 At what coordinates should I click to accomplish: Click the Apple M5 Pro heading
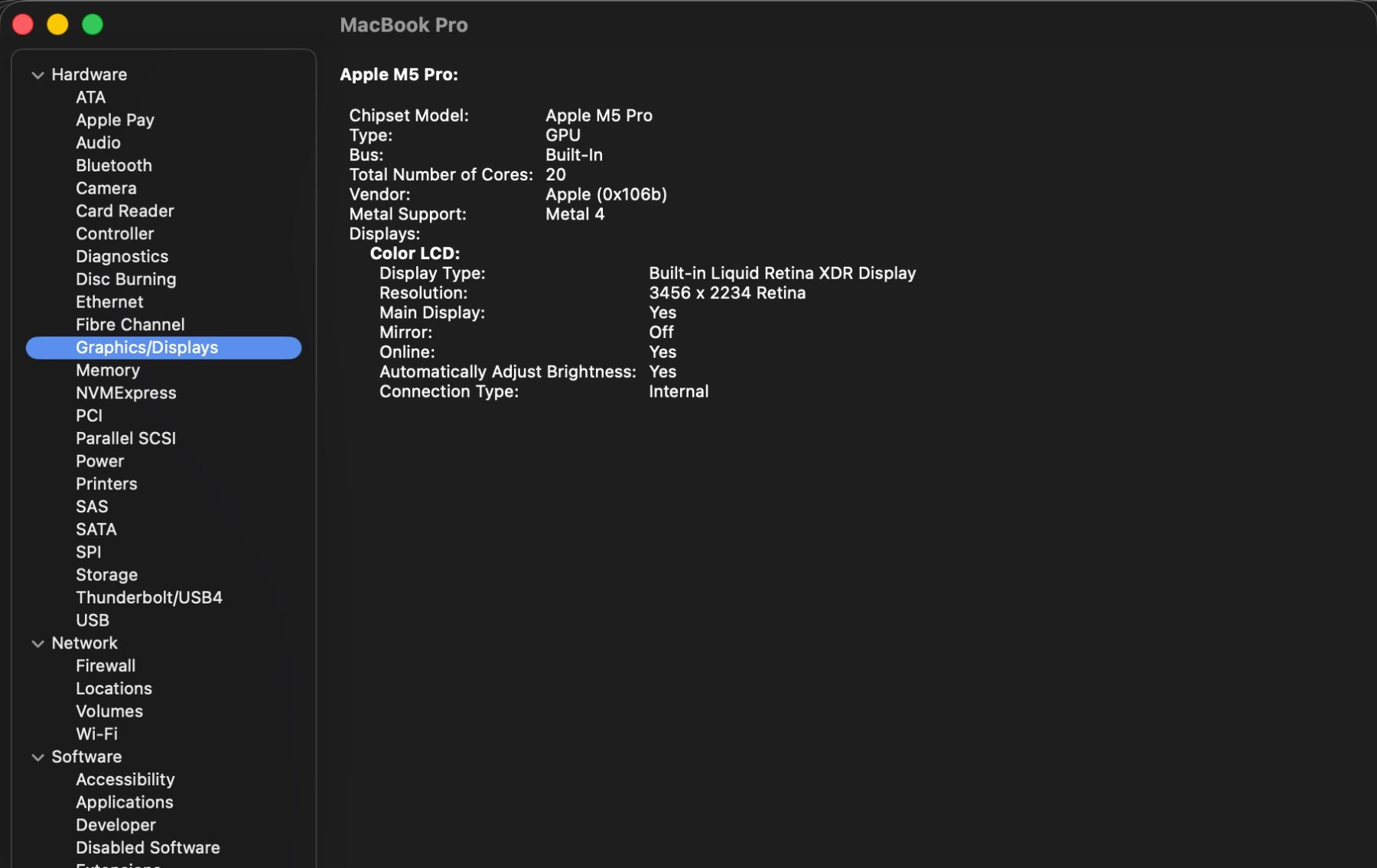[x=399, y=75]
